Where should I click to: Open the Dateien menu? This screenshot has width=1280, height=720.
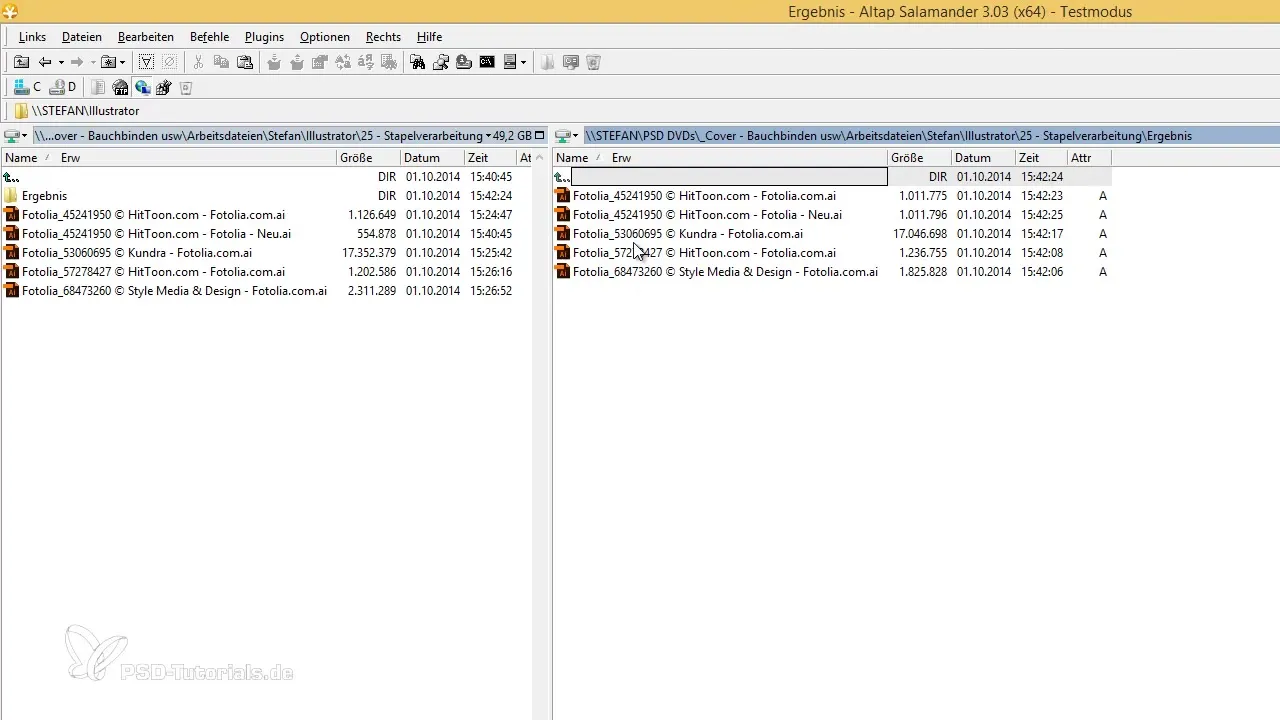point(82,37)
